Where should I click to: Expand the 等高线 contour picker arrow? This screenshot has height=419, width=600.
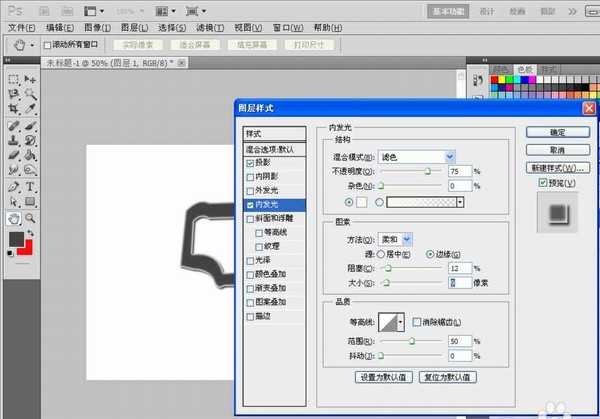401,322
